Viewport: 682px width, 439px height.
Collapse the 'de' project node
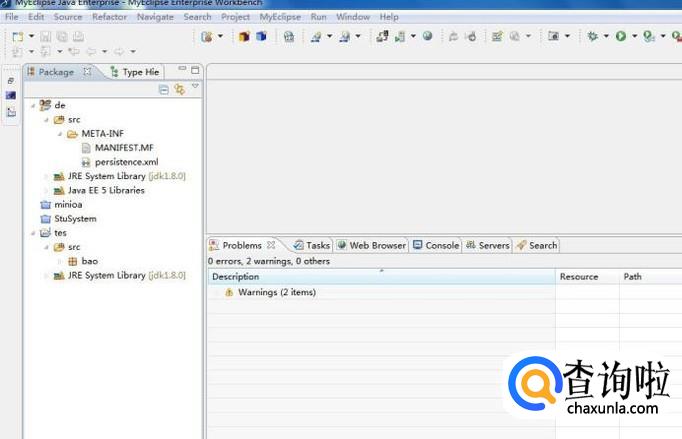(33, 105)
